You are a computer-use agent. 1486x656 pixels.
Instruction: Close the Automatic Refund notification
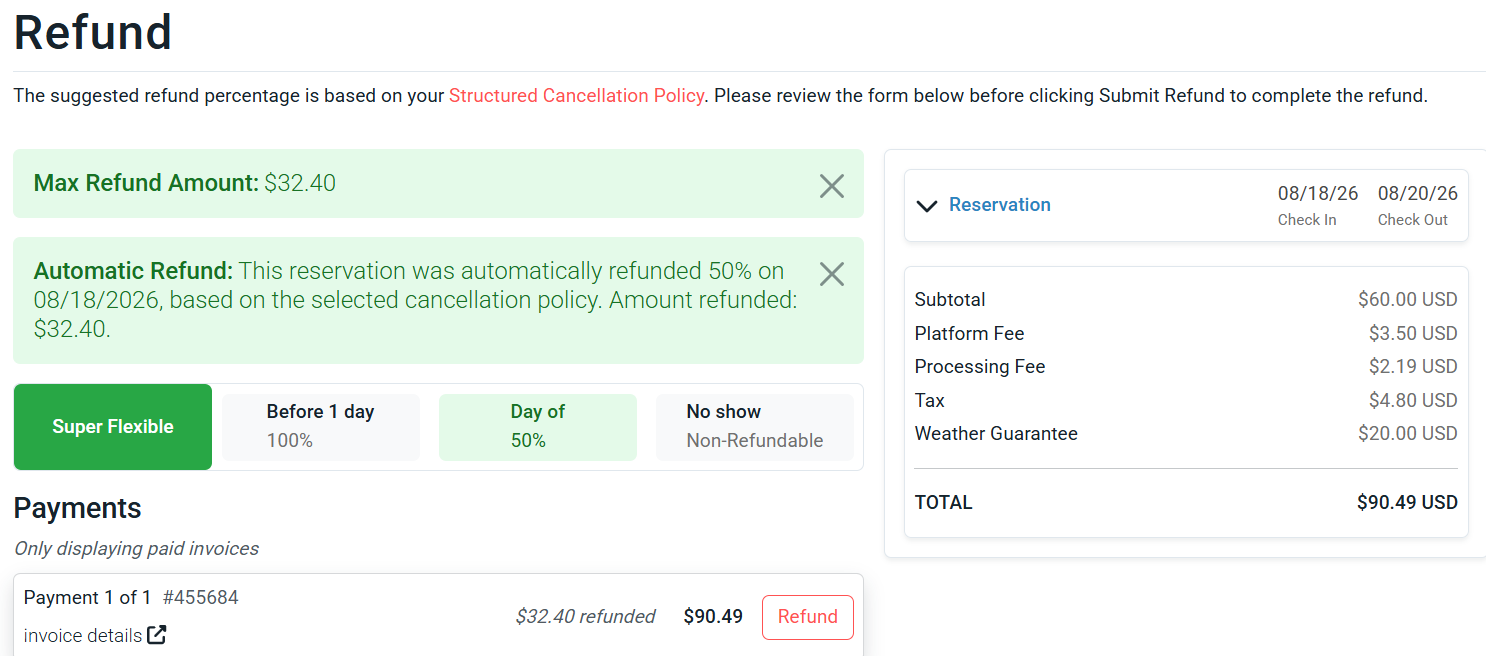pos(832,274)
